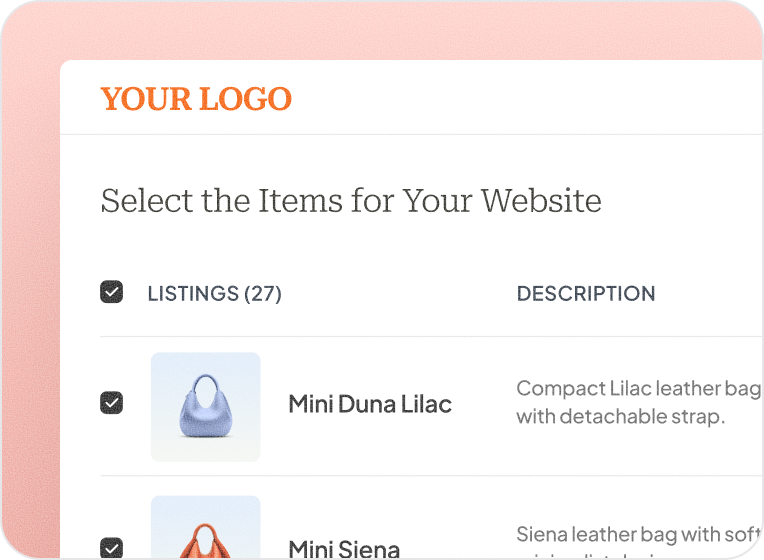Click the 'with detachable strap' description line
This screenshot has height=560, width=764.
click(x=620, y=417)
